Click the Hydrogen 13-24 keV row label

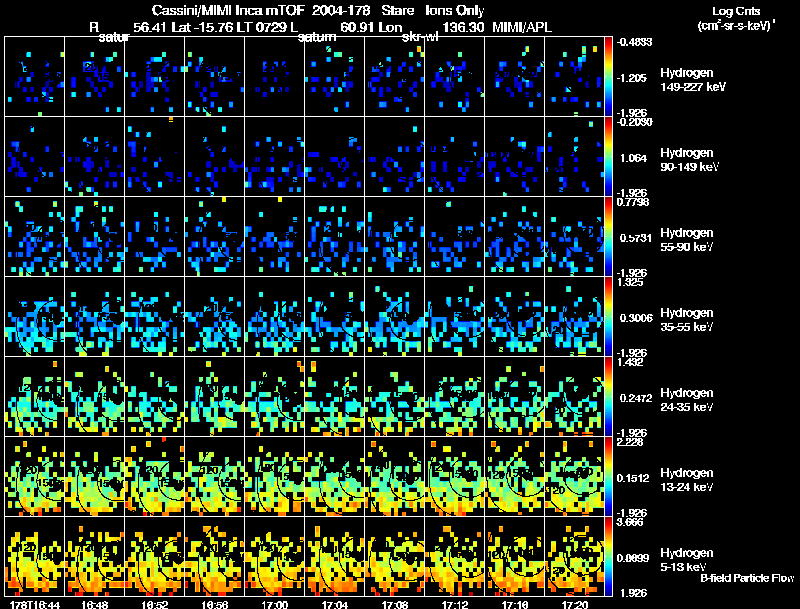pos(687,479)
